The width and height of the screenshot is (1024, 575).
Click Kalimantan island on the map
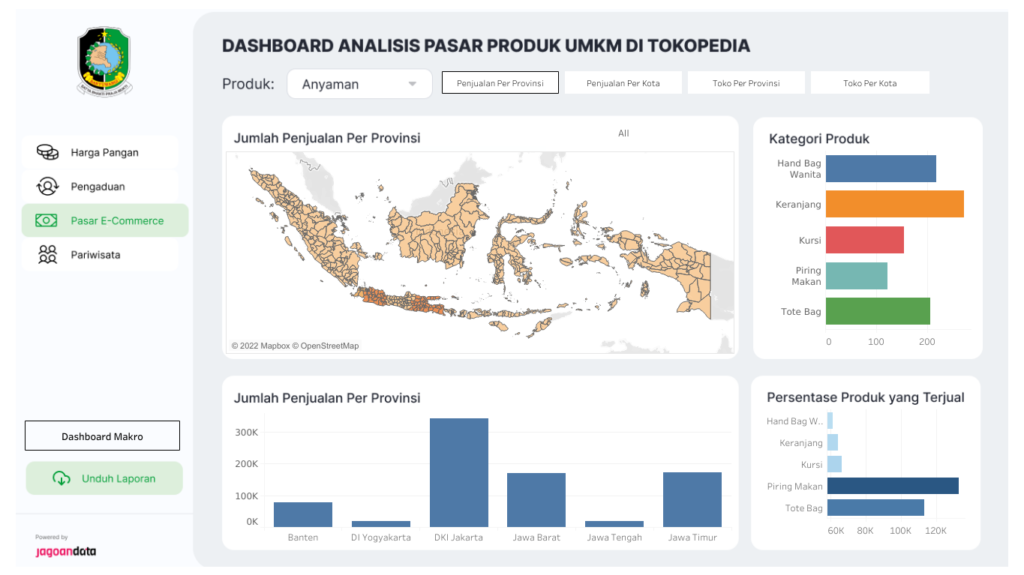[434, 229]
